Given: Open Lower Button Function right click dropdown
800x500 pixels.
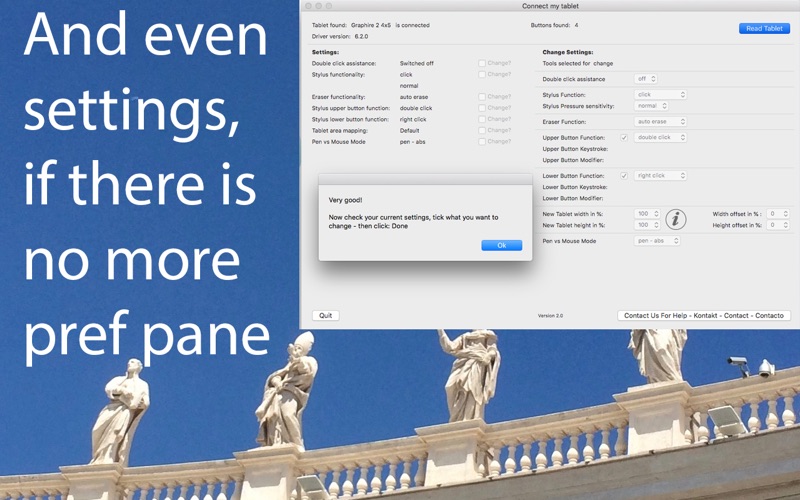Looking at the screenshot, I should [660, 176].
